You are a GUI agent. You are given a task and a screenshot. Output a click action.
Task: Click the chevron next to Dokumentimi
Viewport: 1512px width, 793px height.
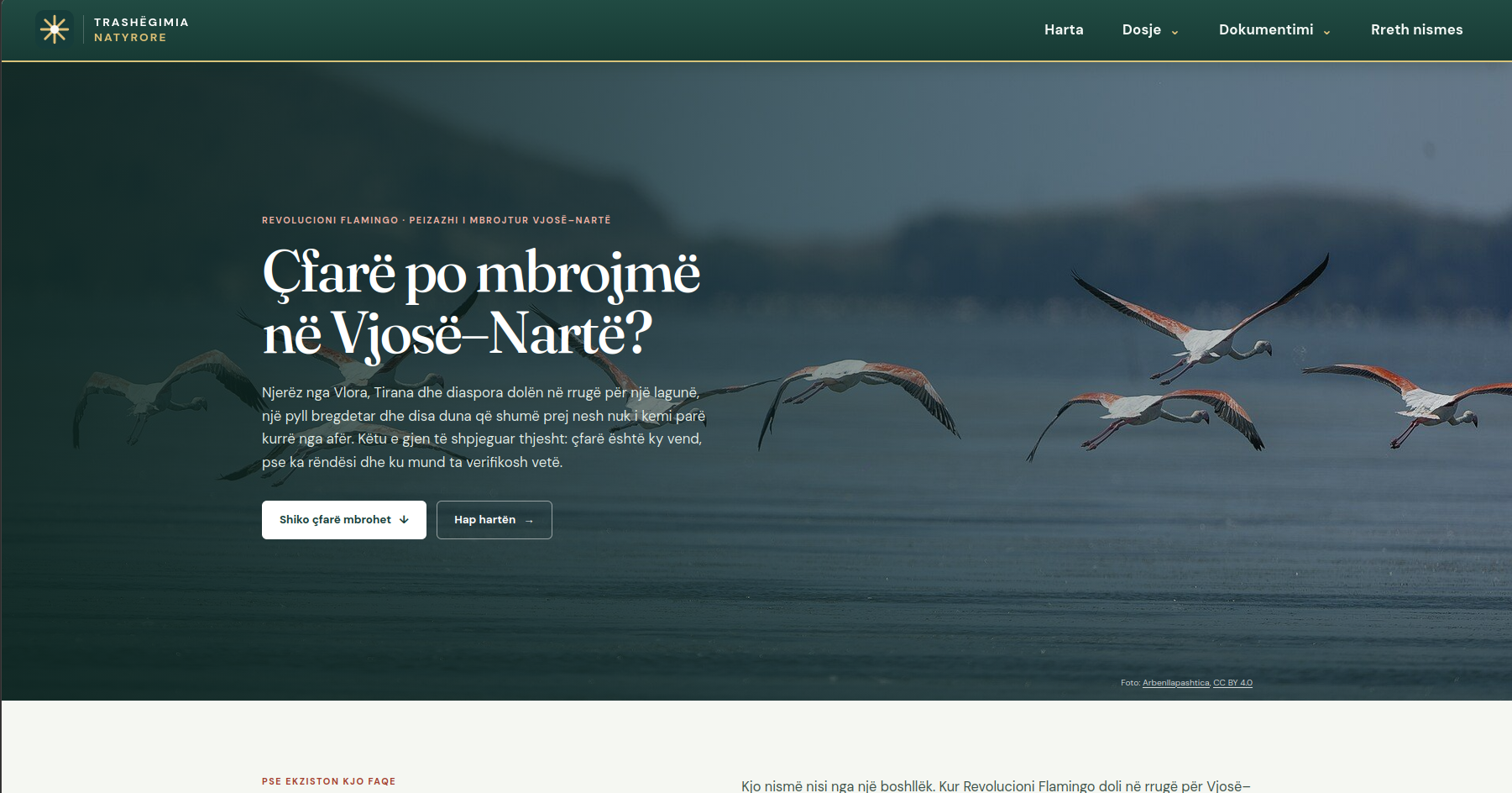[x=1326, y=32]
